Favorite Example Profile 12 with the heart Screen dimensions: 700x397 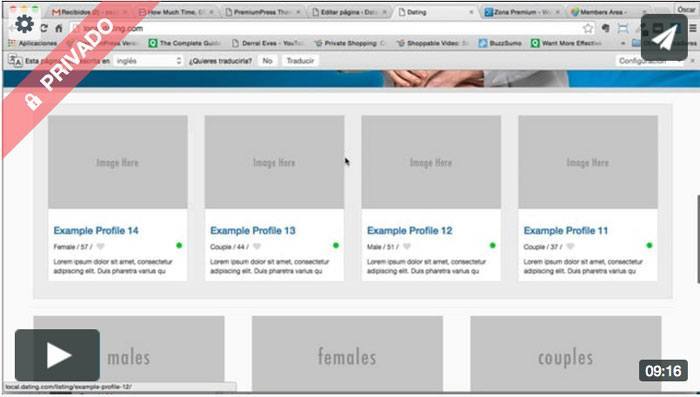407,247
